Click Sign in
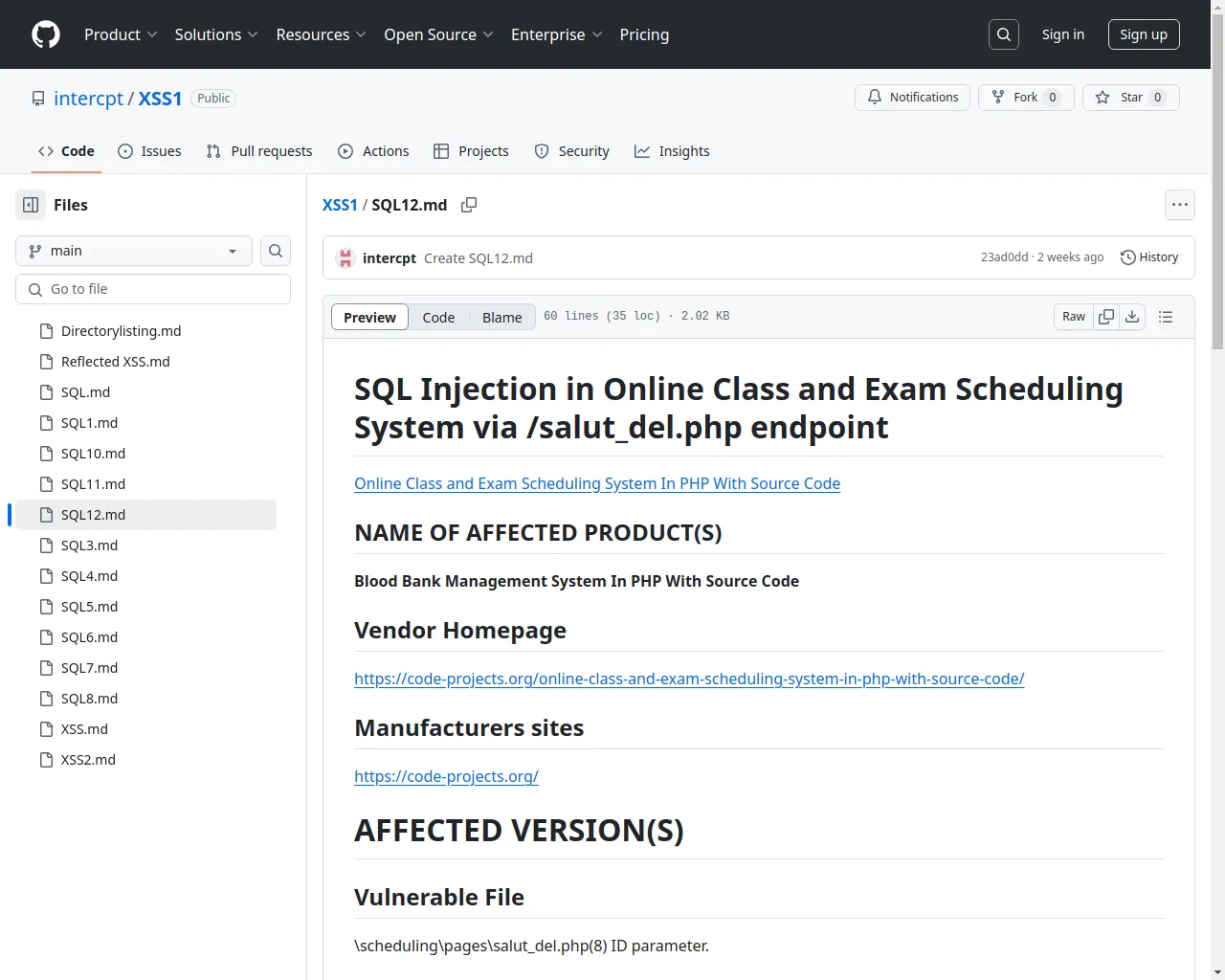 [x=1063, y=34]
